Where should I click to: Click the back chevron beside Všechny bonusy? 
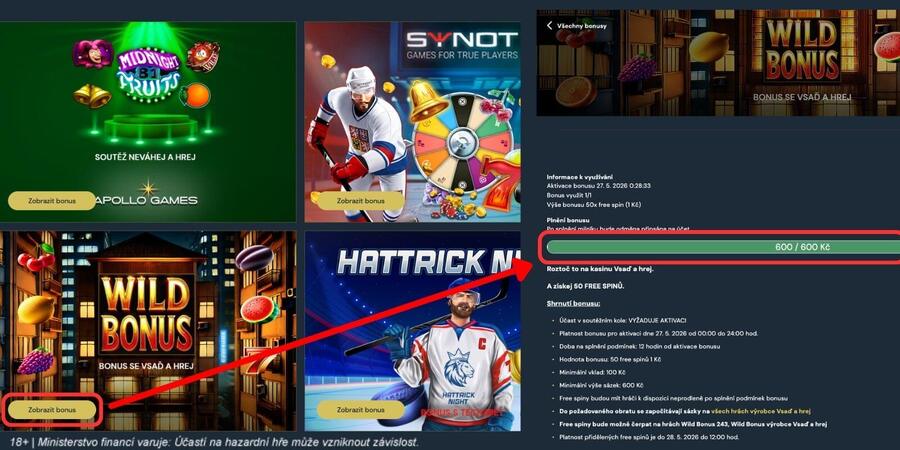[x=549, y=26]
